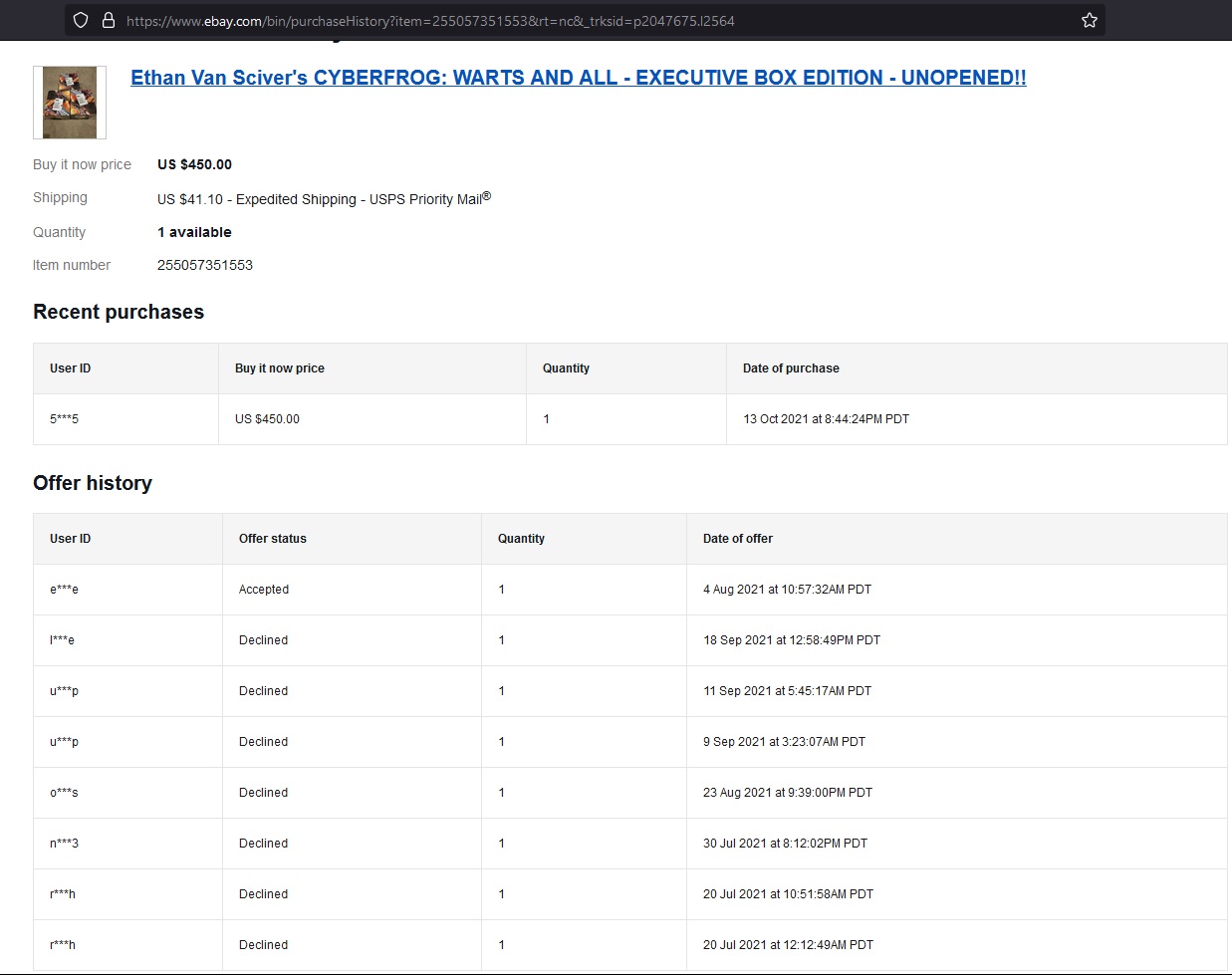The image size is (1232, 975).
Task: Select buyer user ID 5***5
Action: point(64,419)
